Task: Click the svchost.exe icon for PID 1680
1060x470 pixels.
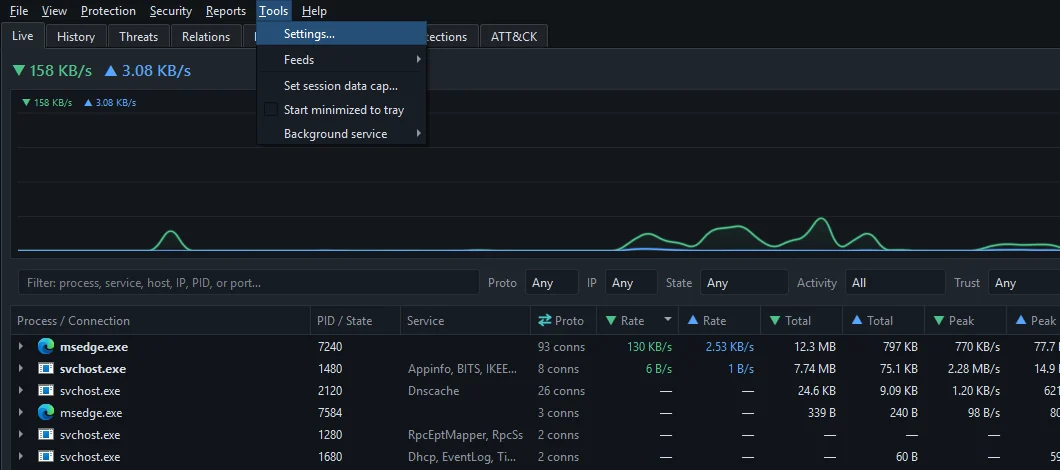Action: 45,456
